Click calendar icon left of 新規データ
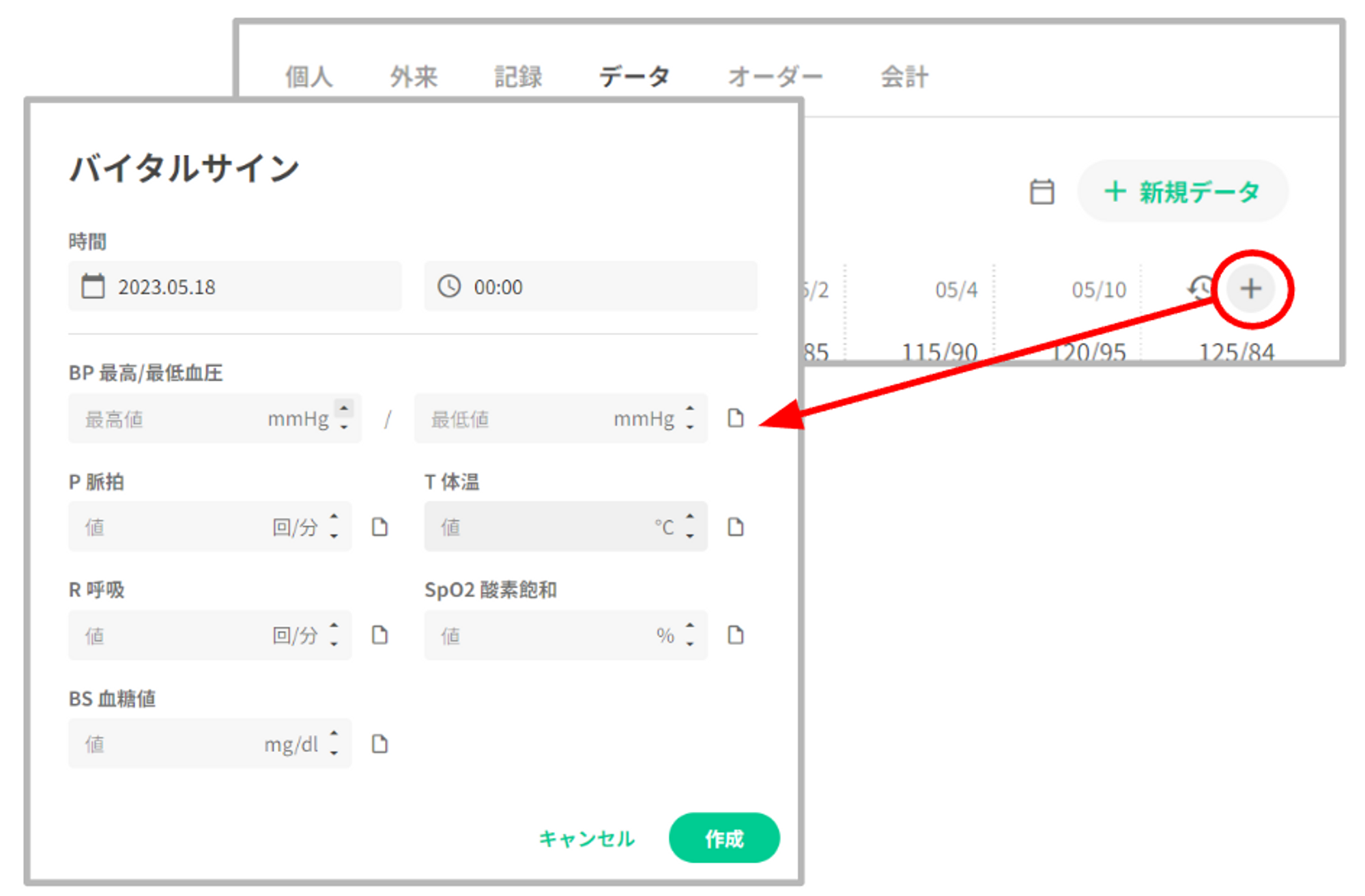Screen dimensions: 1365x896 [x=1041, y=192]
